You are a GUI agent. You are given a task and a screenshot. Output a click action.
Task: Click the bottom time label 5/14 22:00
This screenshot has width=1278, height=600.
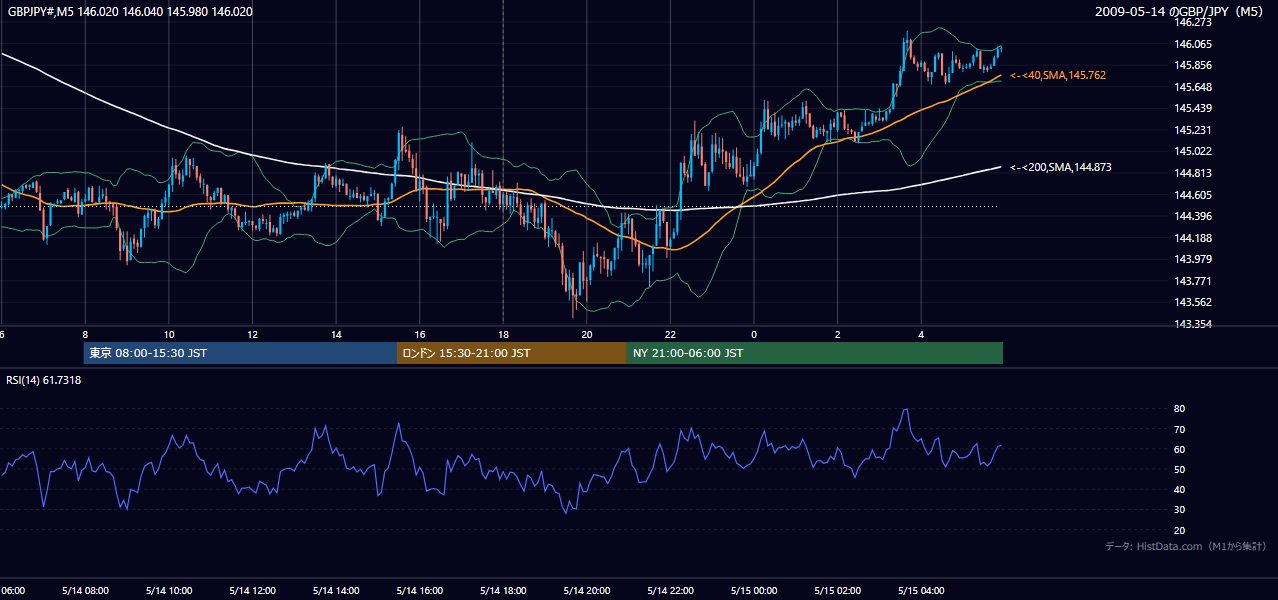pyautogui.click(x=671, y=590)
